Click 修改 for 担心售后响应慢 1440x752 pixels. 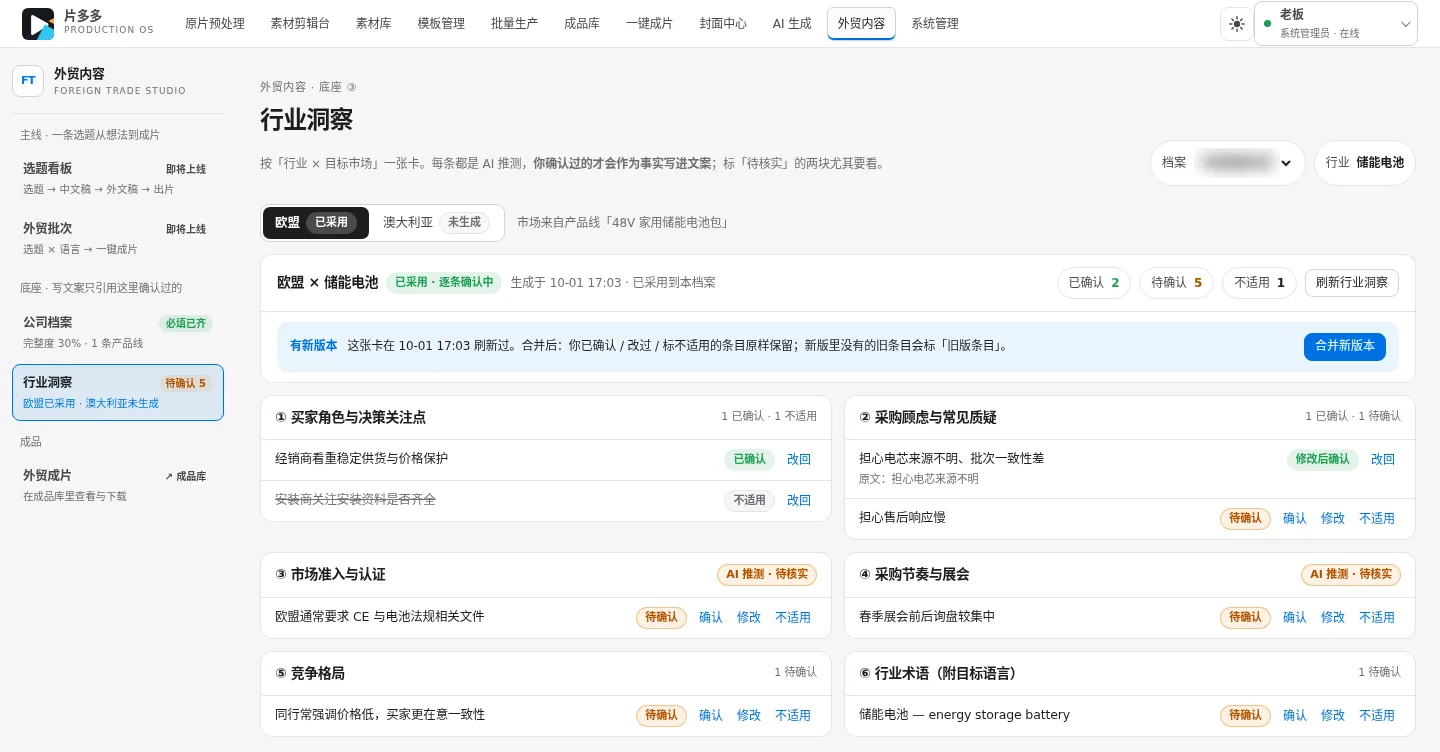pos(1333,519)
